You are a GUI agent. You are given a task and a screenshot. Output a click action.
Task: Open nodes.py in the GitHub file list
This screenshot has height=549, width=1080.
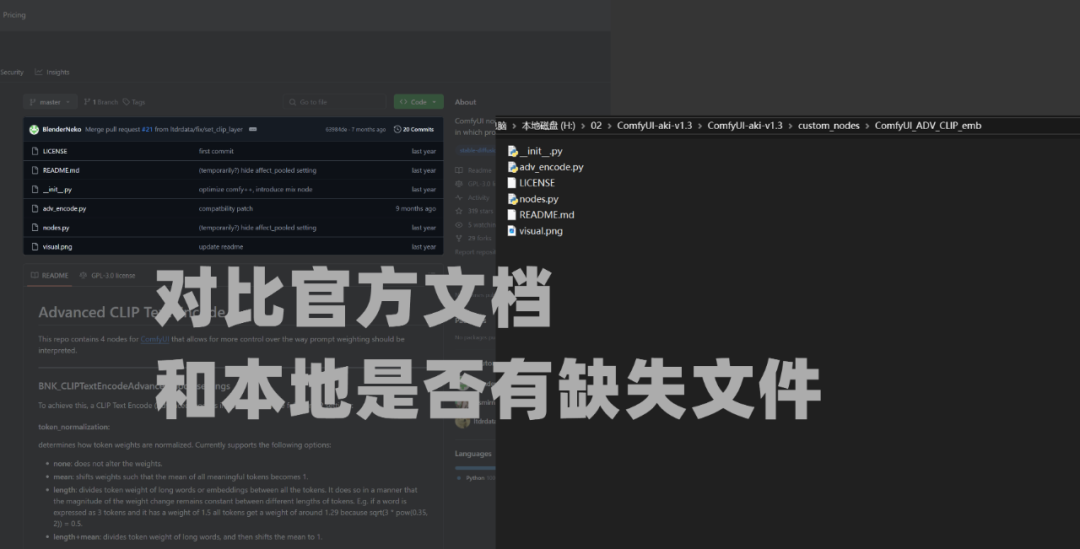56,227
